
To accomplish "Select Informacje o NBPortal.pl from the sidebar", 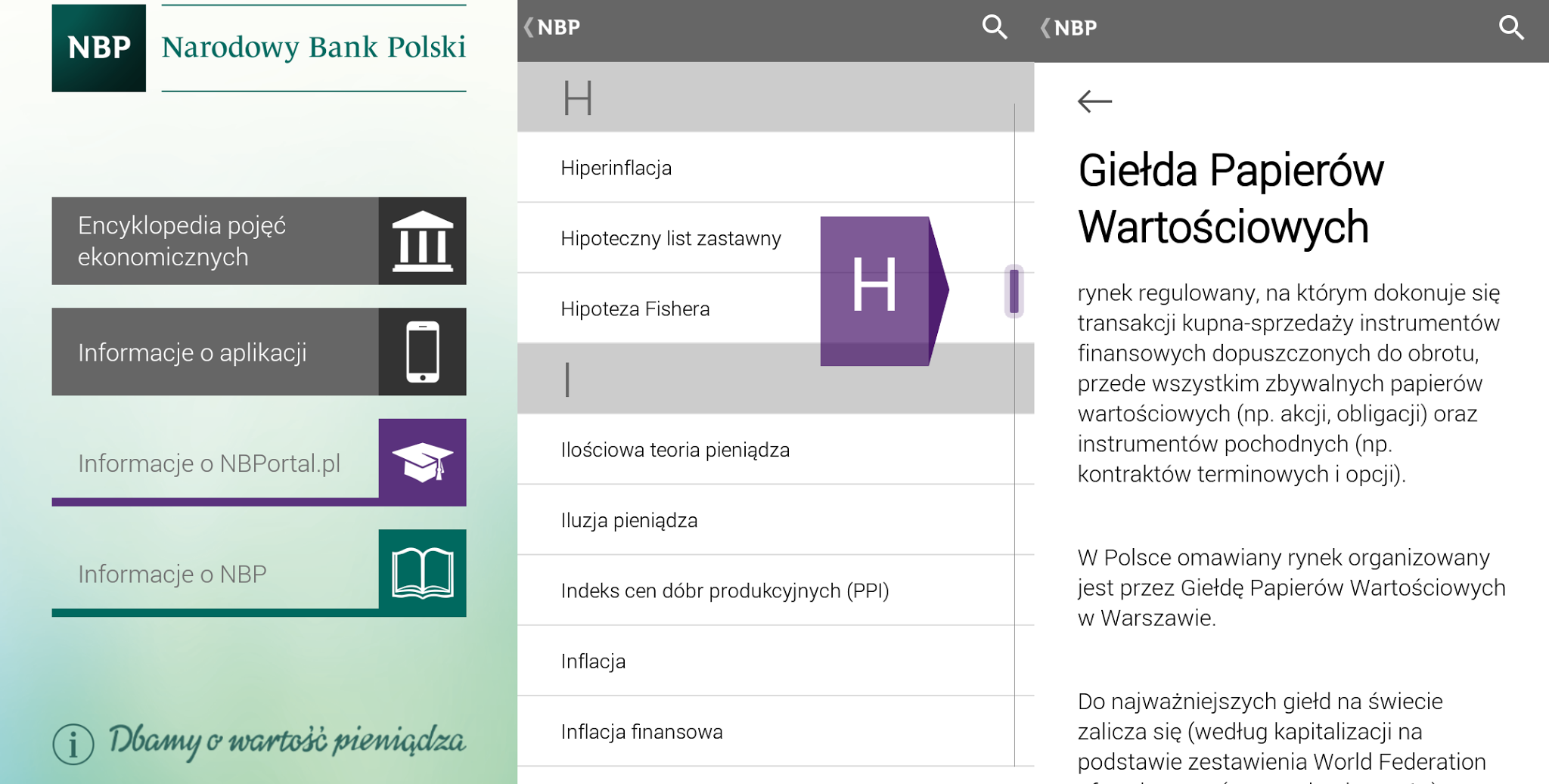I will click(x=212, y=463).
